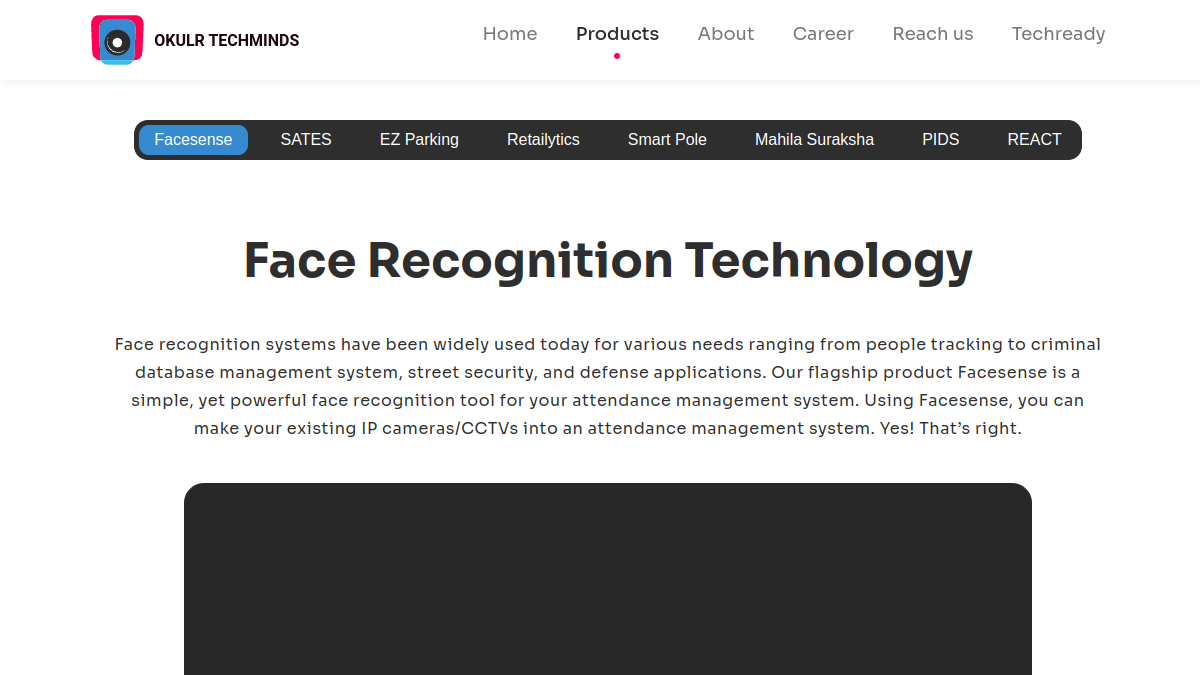Open the EZ Parking tab
Image resolution: width=1200 pixels, height=675 pixels.
coord(419,140)
